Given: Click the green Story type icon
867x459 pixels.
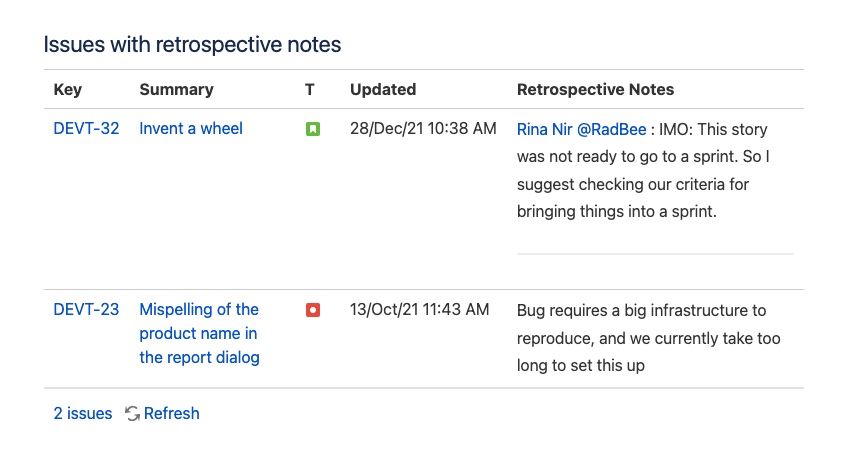Looking at the screenshot, I should point(313,129).
